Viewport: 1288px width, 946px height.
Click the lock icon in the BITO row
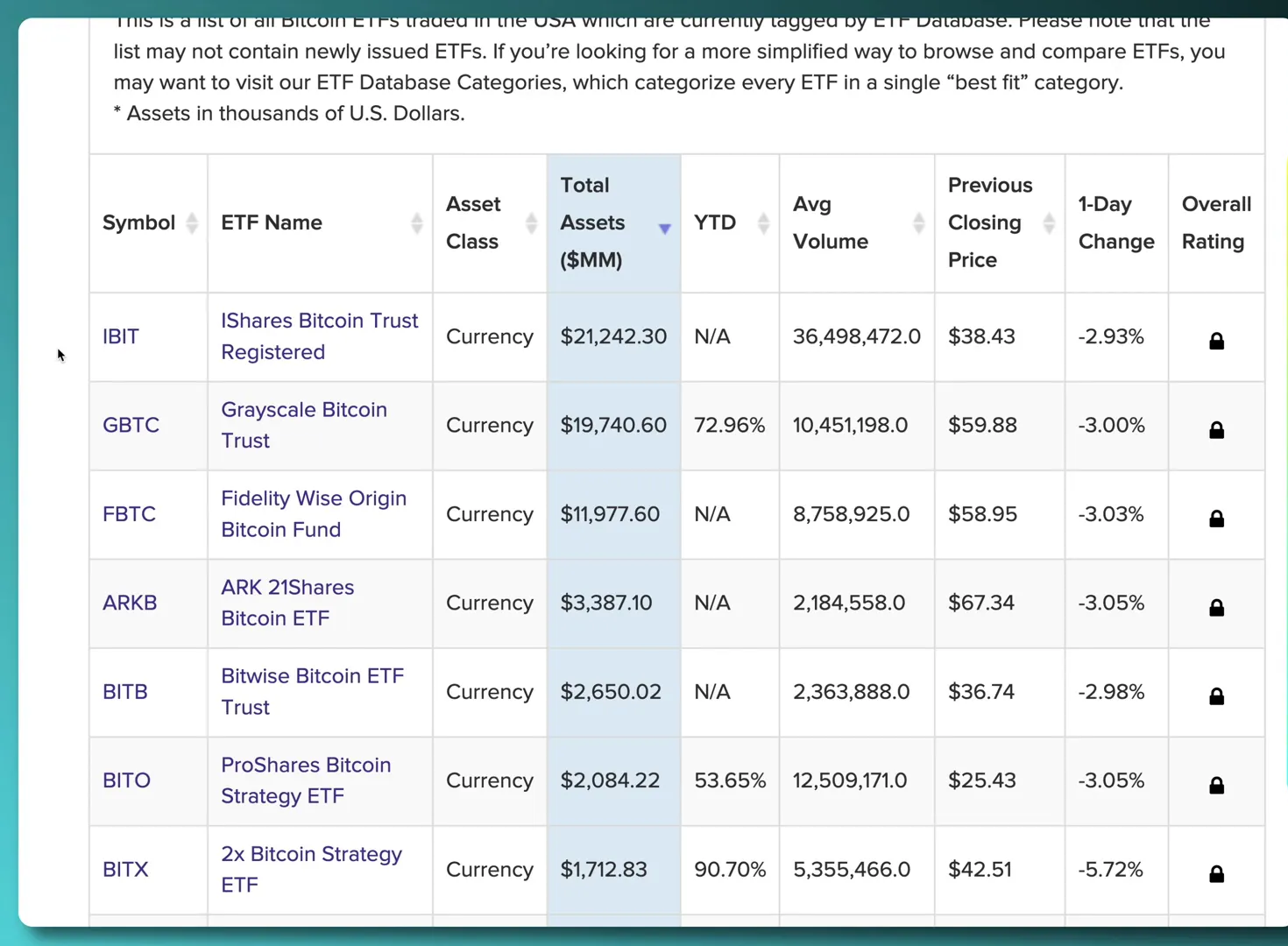[1216, 785]
